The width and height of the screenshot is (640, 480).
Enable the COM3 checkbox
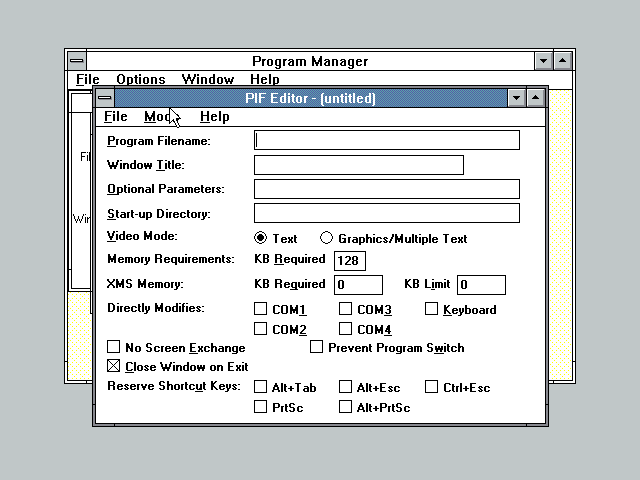pos(345,309)
